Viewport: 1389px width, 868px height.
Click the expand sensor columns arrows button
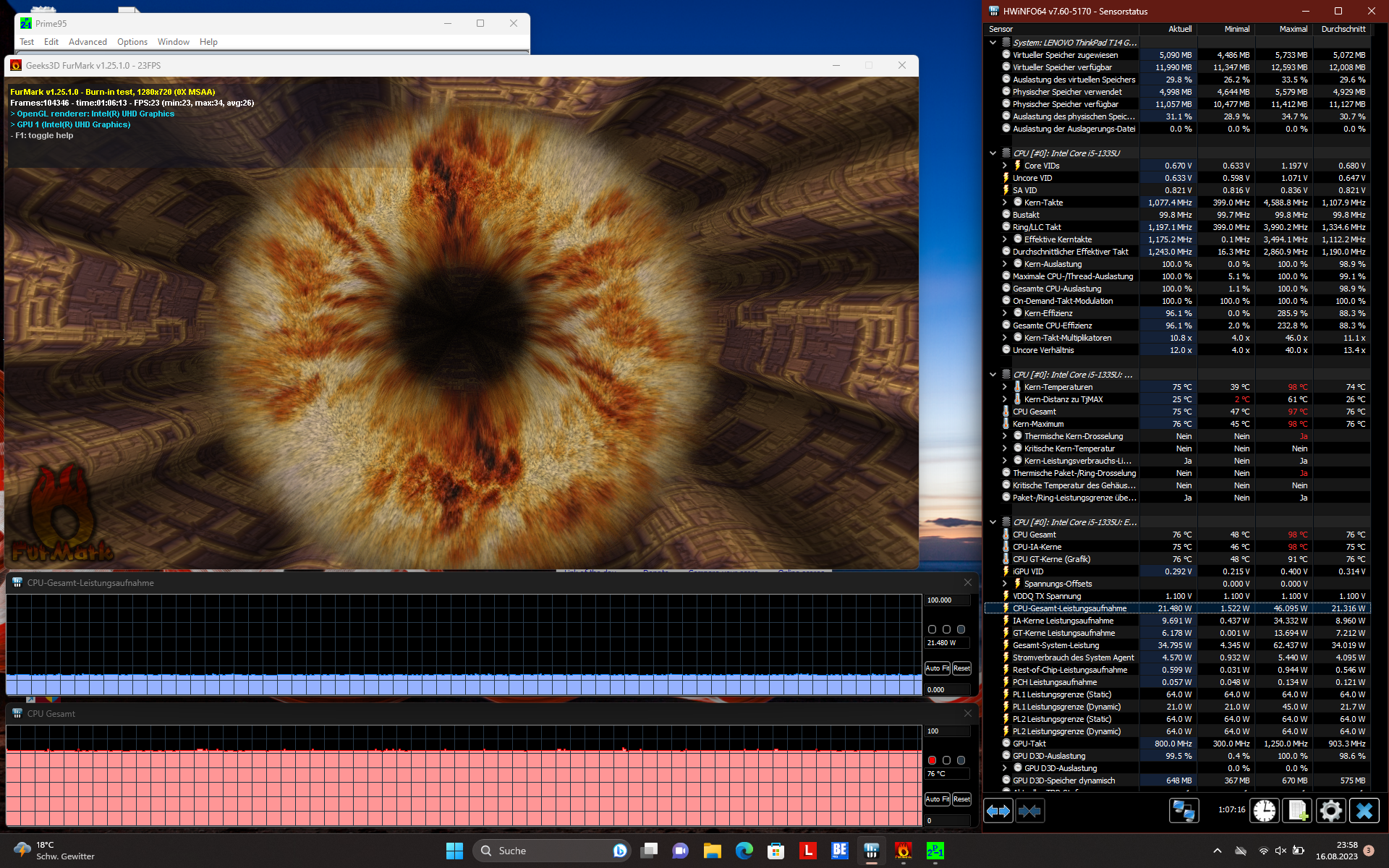(x=998, y=811)
